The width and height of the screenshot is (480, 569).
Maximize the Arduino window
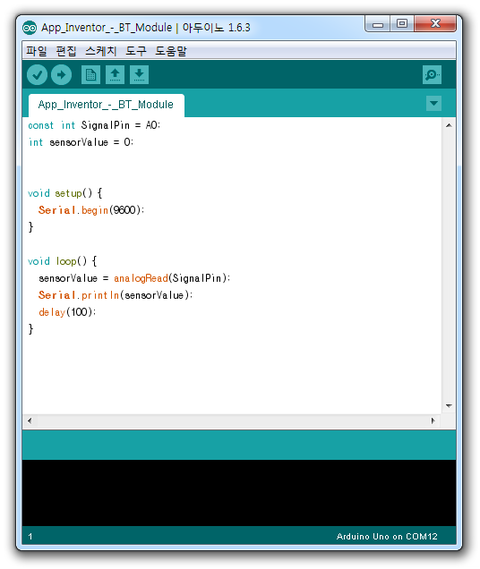pyautogui.click(x=402, y=24)
